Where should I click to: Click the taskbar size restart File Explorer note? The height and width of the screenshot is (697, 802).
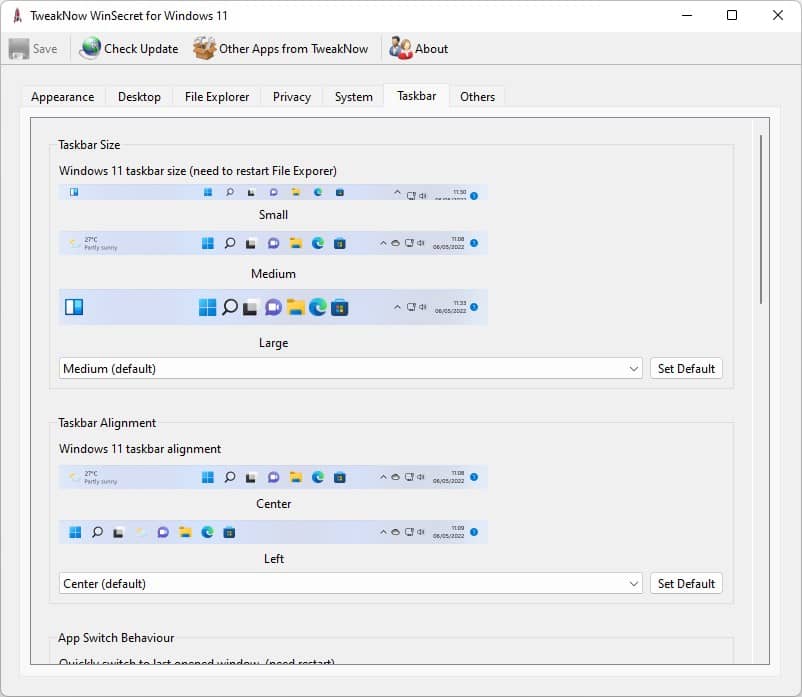(198, 171)
